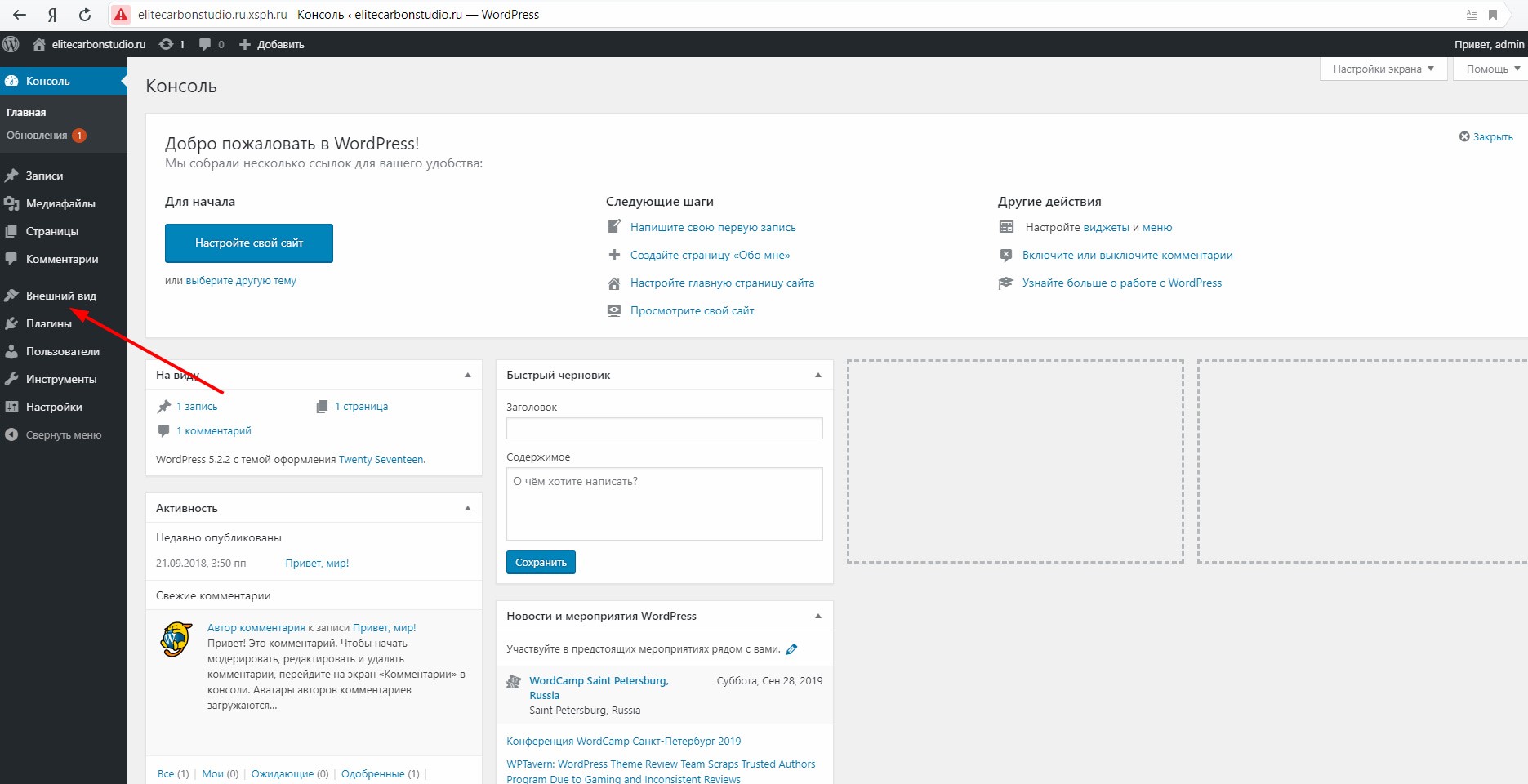Reload the page with browser refresh icon

click(85, 15)
